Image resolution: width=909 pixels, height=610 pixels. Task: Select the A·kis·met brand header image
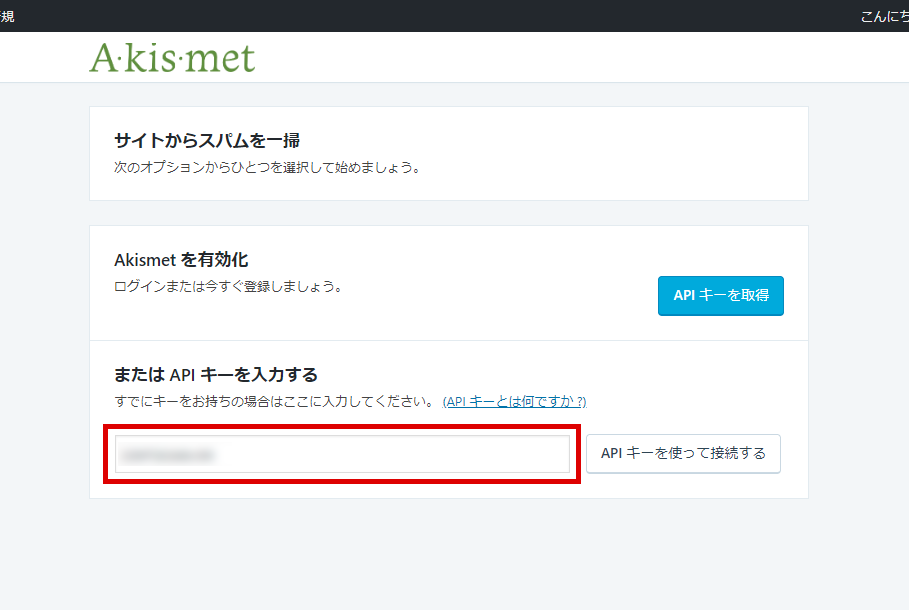(172, 58)
